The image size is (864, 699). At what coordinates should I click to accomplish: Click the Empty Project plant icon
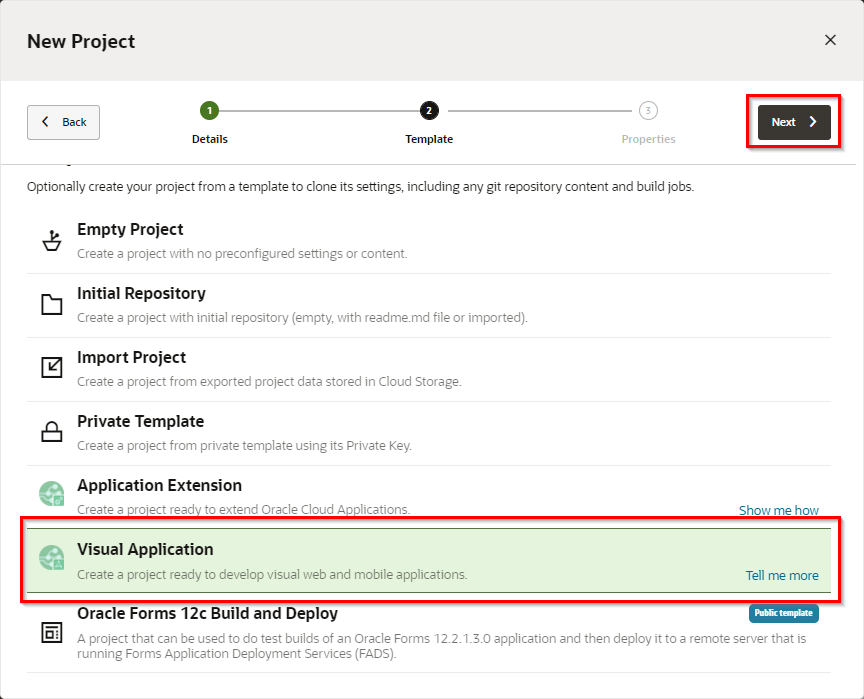[x=51, y=241]
